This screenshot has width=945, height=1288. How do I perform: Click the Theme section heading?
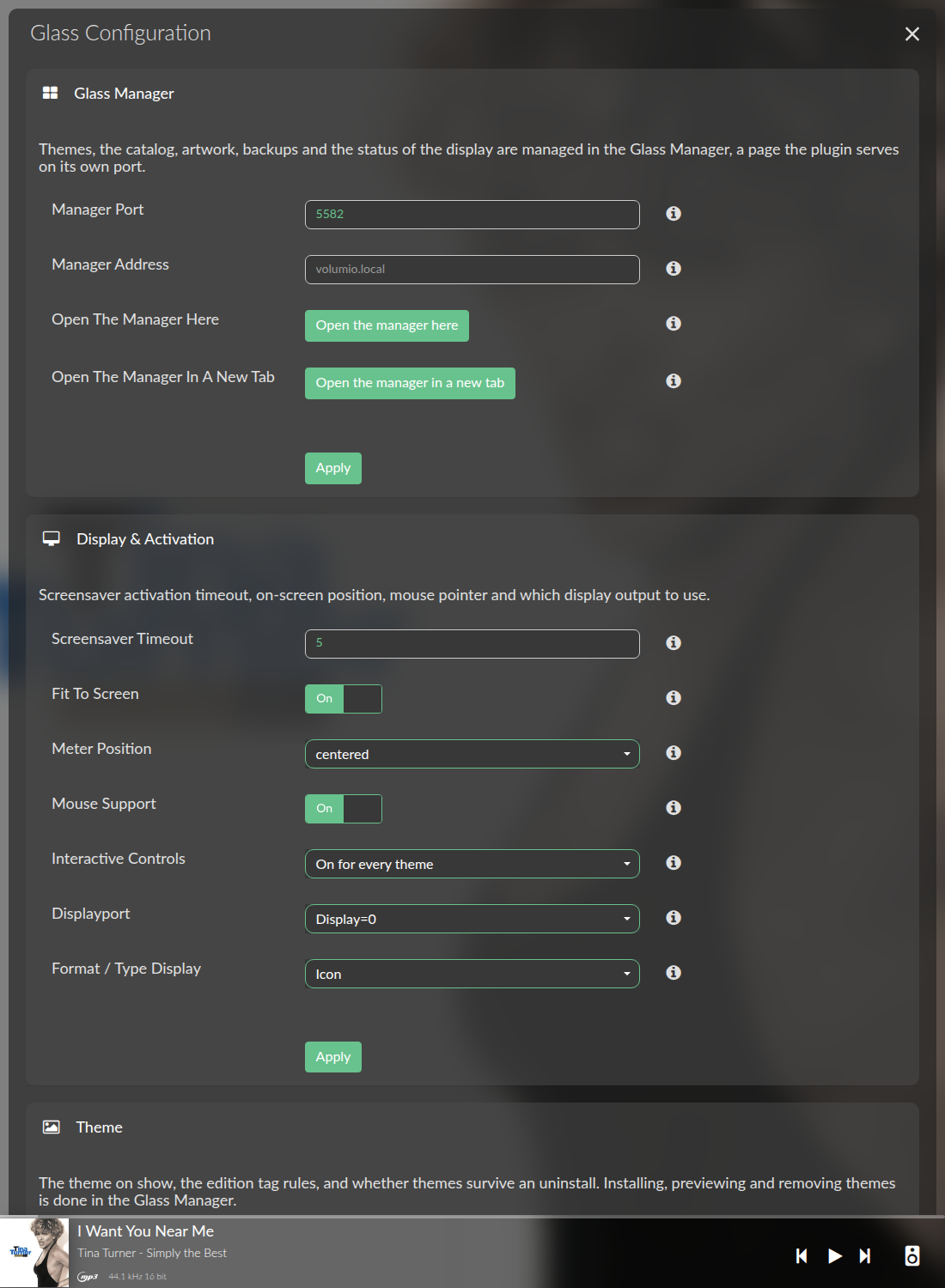[x=99, y=1127]
